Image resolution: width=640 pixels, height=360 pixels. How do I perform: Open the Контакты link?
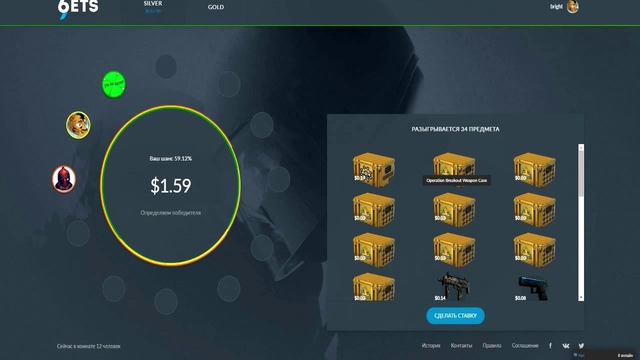pyautogui.click(x=461, y=346)
